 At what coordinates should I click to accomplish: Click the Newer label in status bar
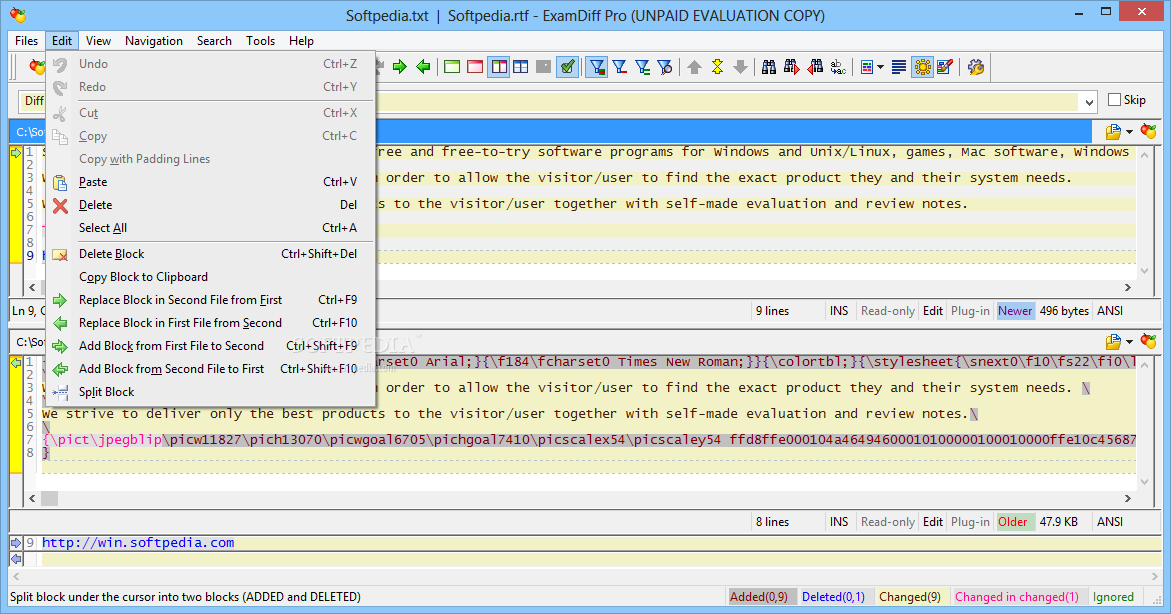(x=1015, y=311)
